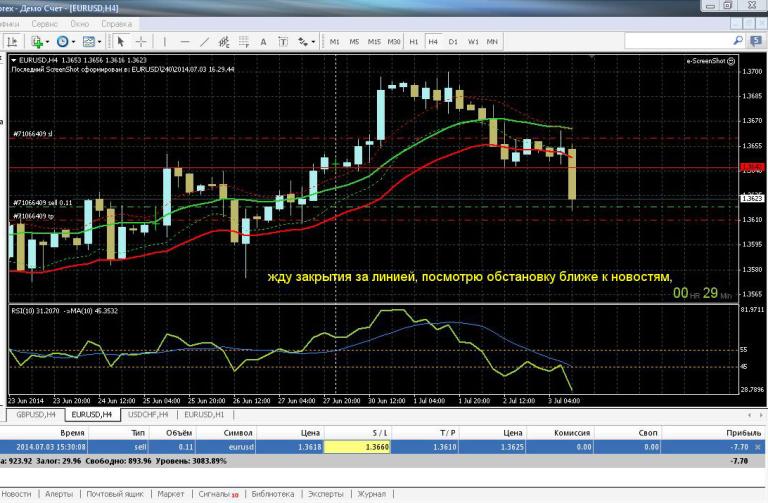Sort orders by Объём column header
Screen dimensions: 768x503
pyautogui.click(x=179, y=433)
